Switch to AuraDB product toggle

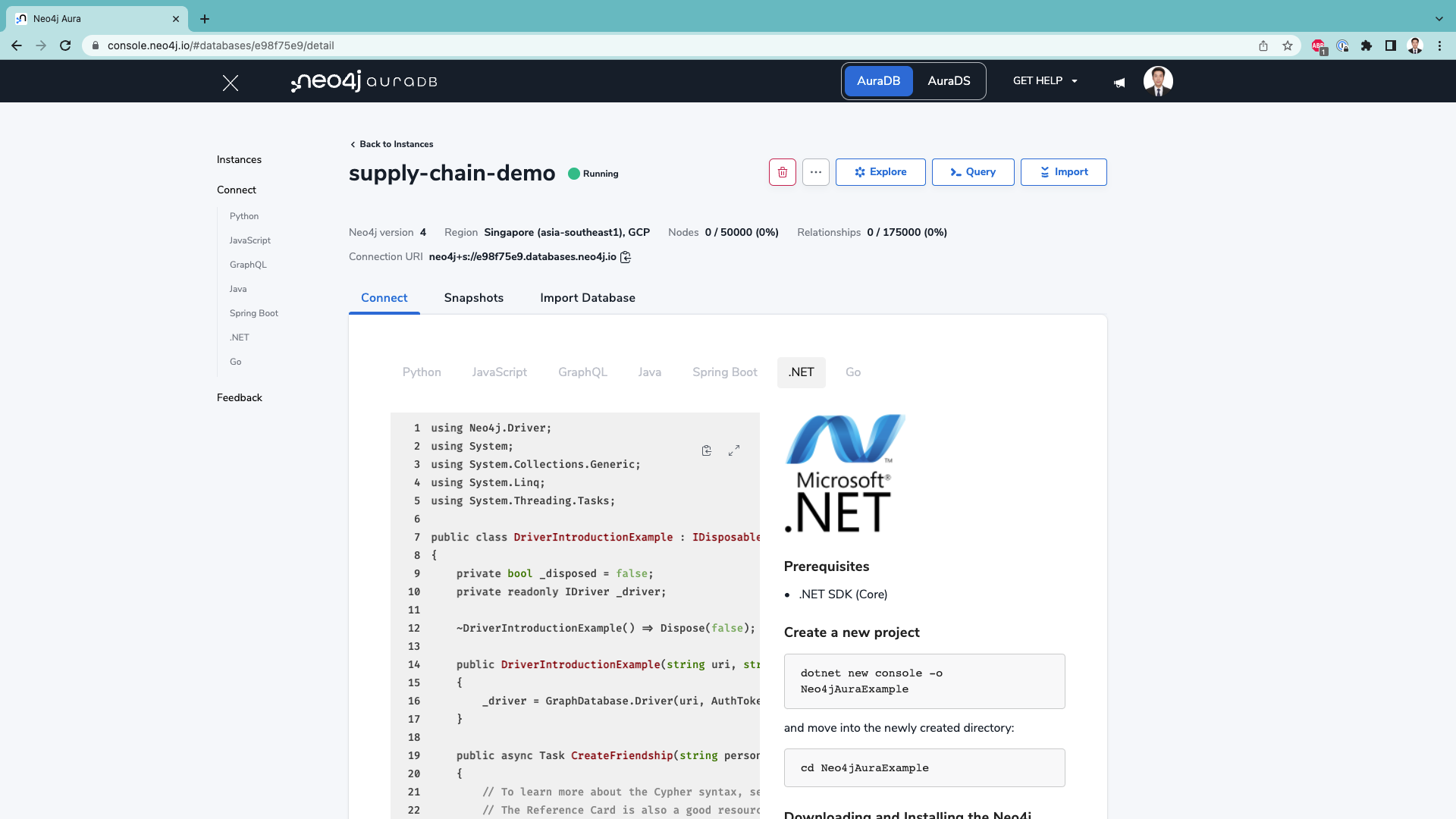coord(878,81)
